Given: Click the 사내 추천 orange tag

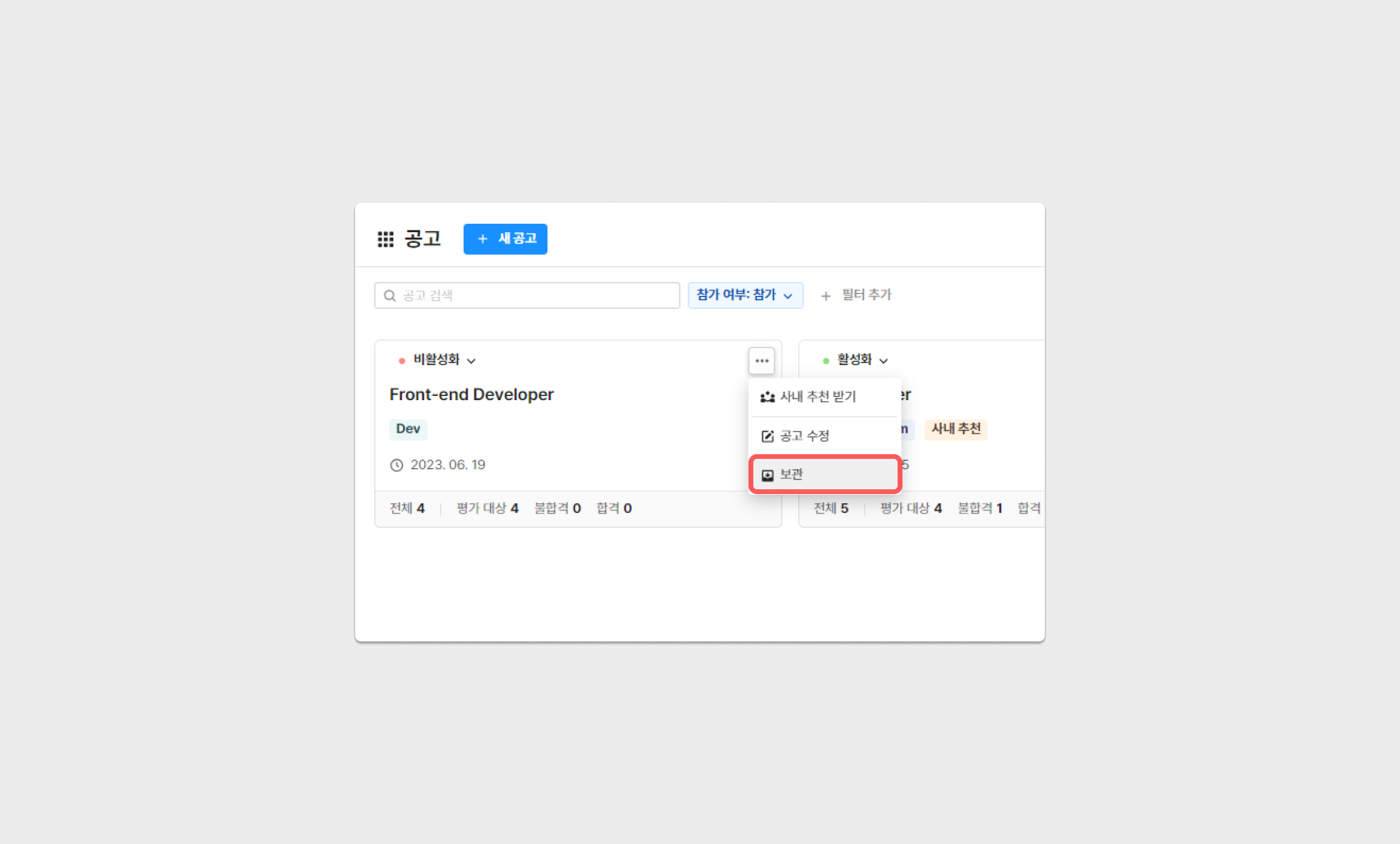Looking at the screenshot, I should pyautogui.click(x=955, y=429).
